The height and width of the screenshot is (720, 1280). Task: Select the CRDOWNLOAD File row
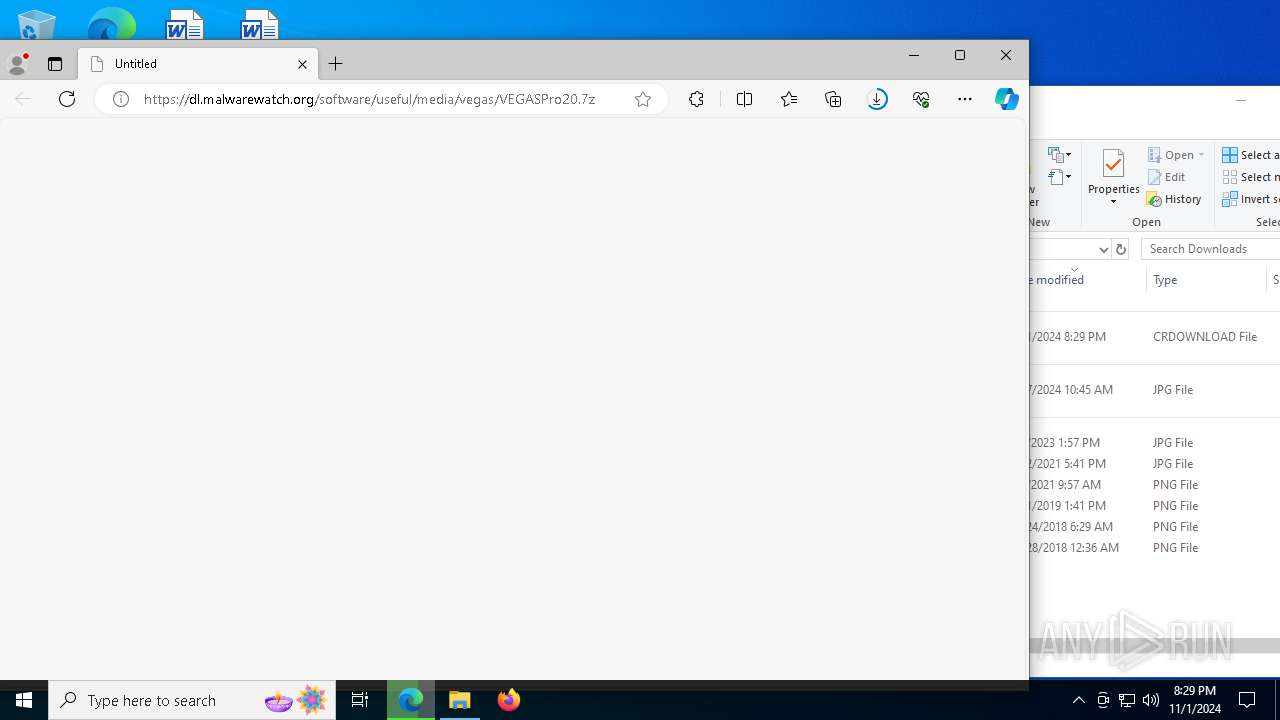click(1155, 337)
